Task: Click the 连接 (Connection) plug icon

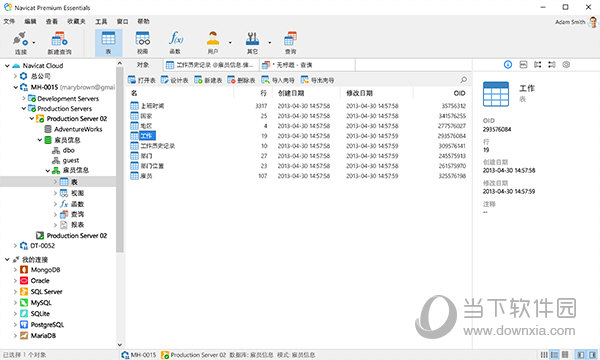Action: (20, 39)
